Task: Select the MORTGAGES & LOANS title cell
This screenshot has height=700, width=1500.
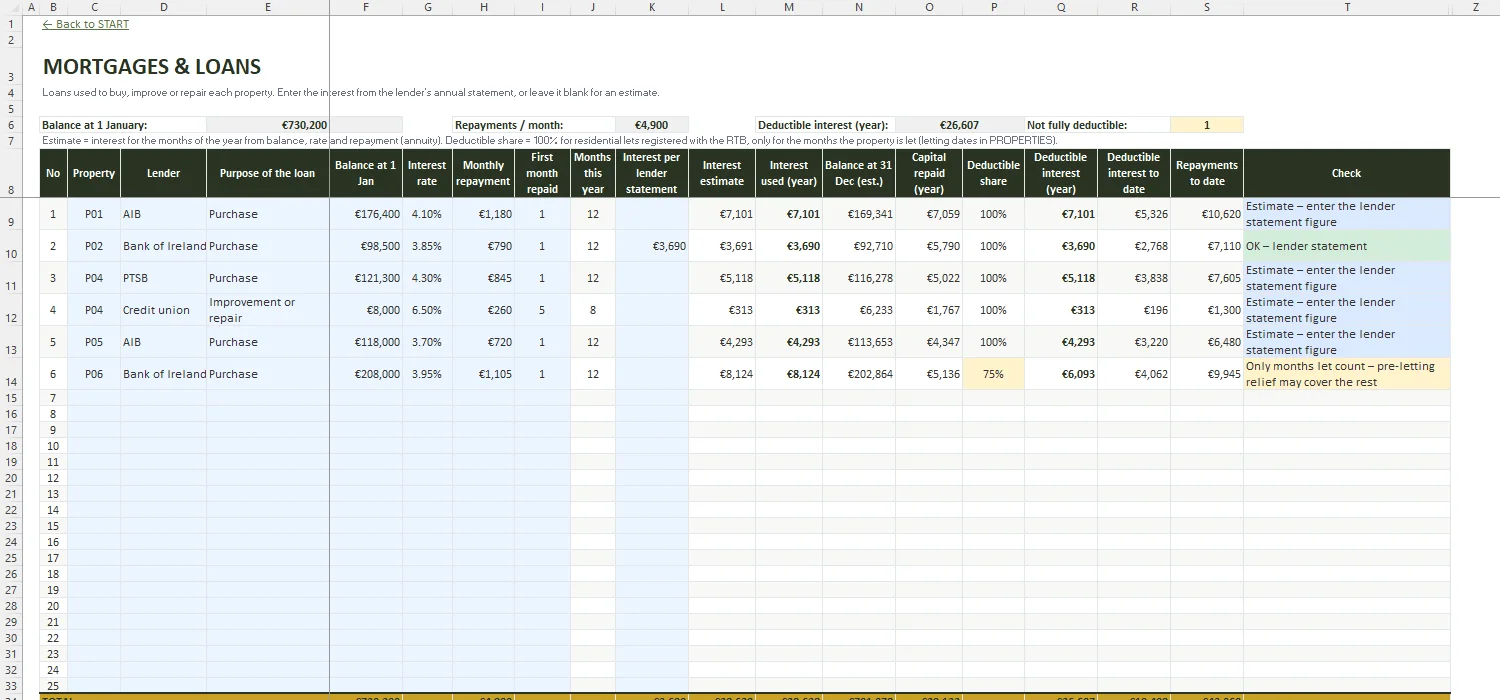Action: (152, 67)
